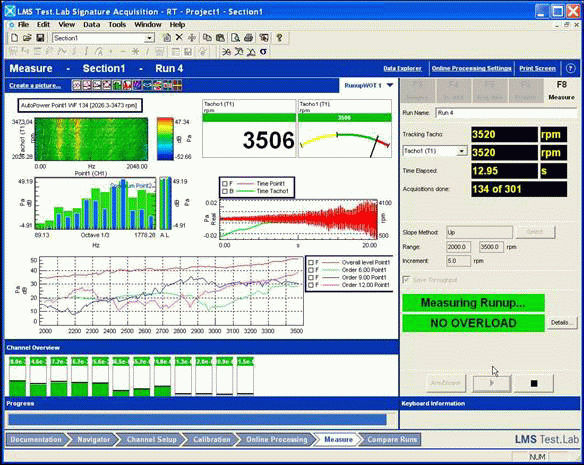The height and width of the screenshot is (465, 584).
Task: Click the Create a picture link
Action: pos(35,86)
